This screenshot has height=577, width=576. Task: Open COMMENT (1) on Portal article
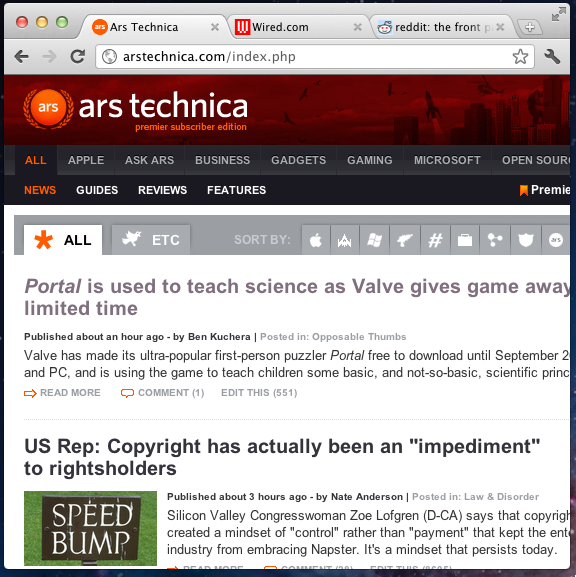coord(162,393)
